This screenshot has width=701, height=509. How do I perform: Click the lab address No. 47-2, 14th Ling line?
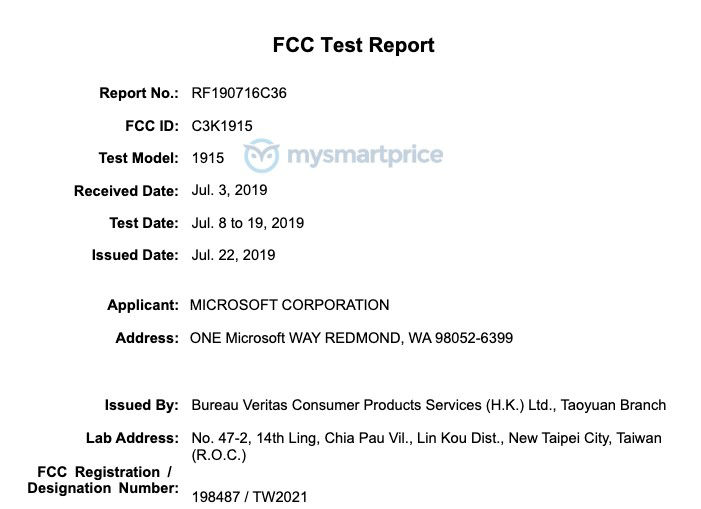pyautogui.click(x=427, y=438)
